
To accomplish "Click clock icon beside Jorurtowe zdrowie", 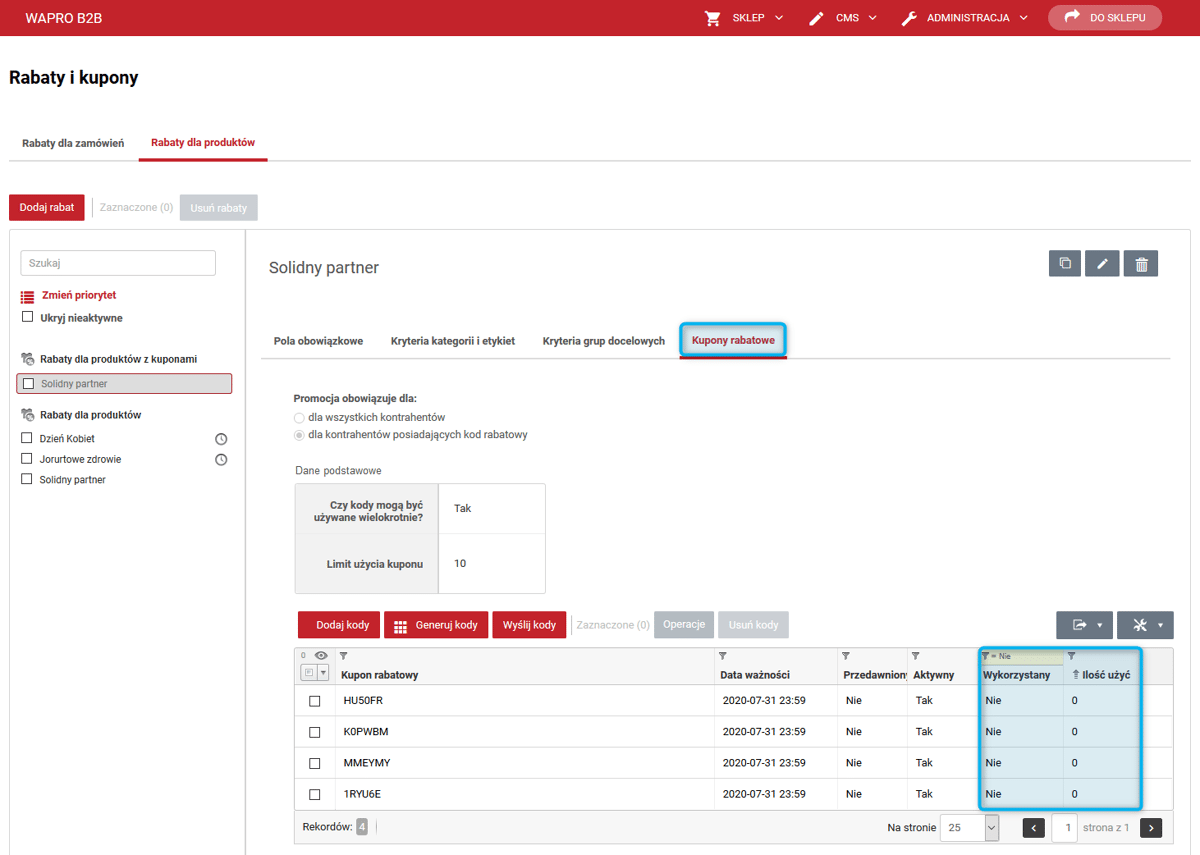I will point(221,460).
